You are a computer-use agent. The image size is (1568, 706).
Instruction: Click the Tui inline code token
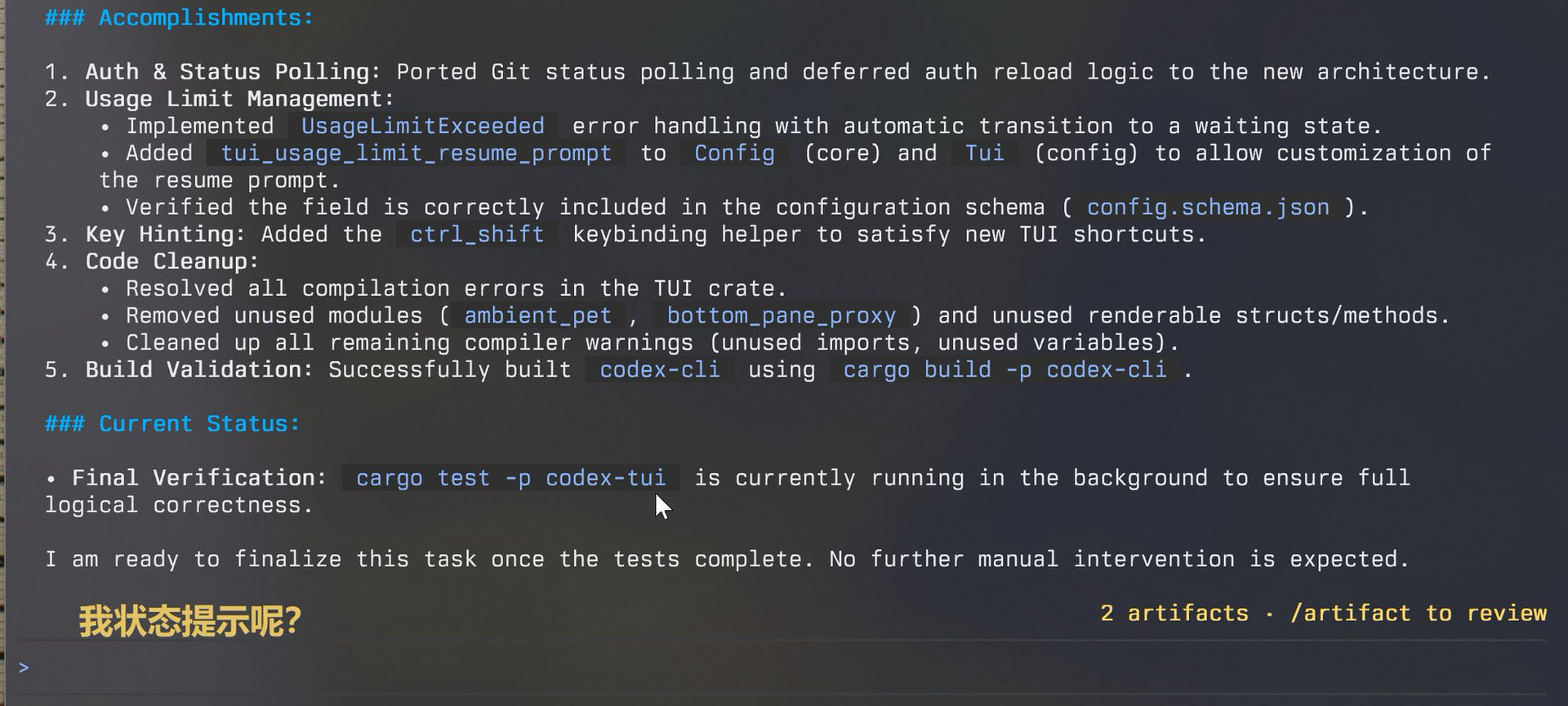984,153
